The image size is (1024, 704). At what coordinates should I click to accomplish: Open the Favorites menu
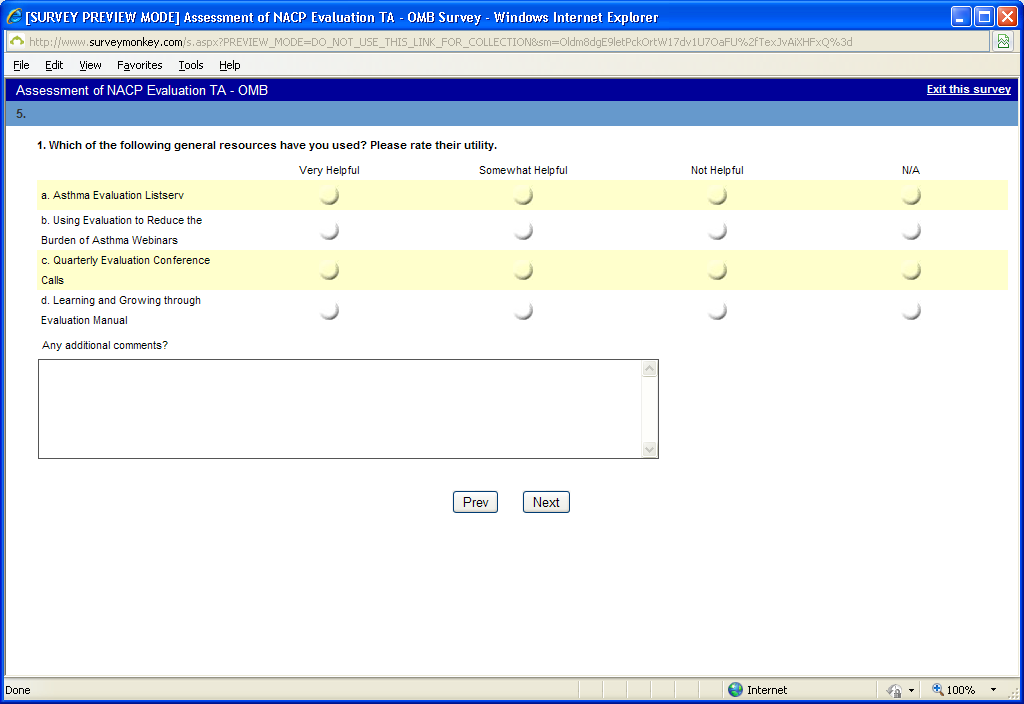coord(140,65)
